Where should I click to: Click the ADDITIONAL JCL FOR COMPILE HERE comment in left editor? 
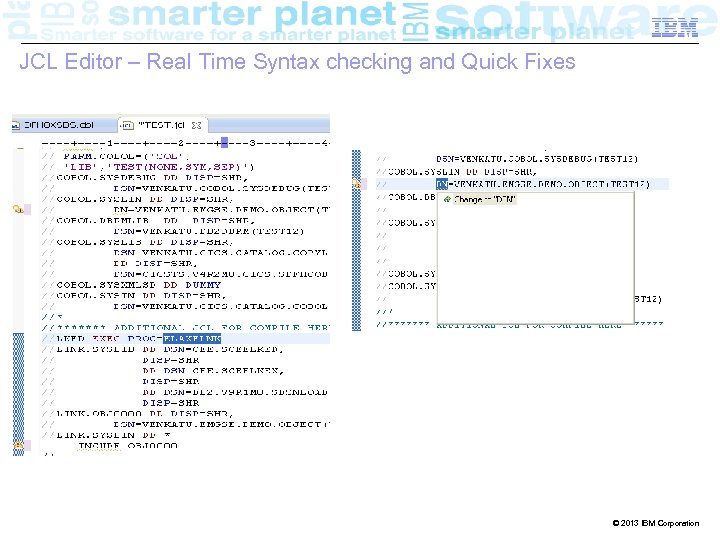tap(186, 328)
